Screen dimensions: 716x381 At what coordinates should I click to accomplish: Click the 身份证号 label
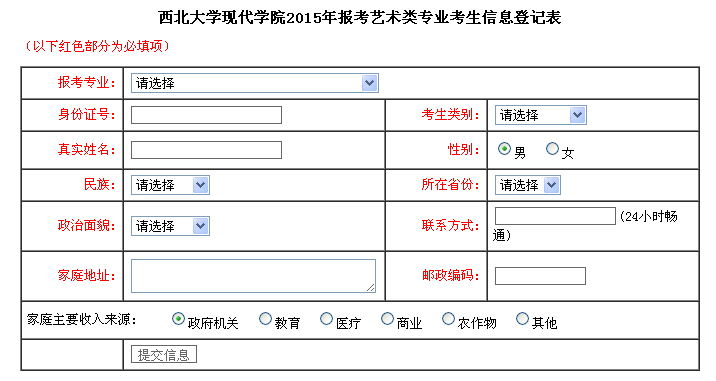pyautogui.click(x=86, y=115)
